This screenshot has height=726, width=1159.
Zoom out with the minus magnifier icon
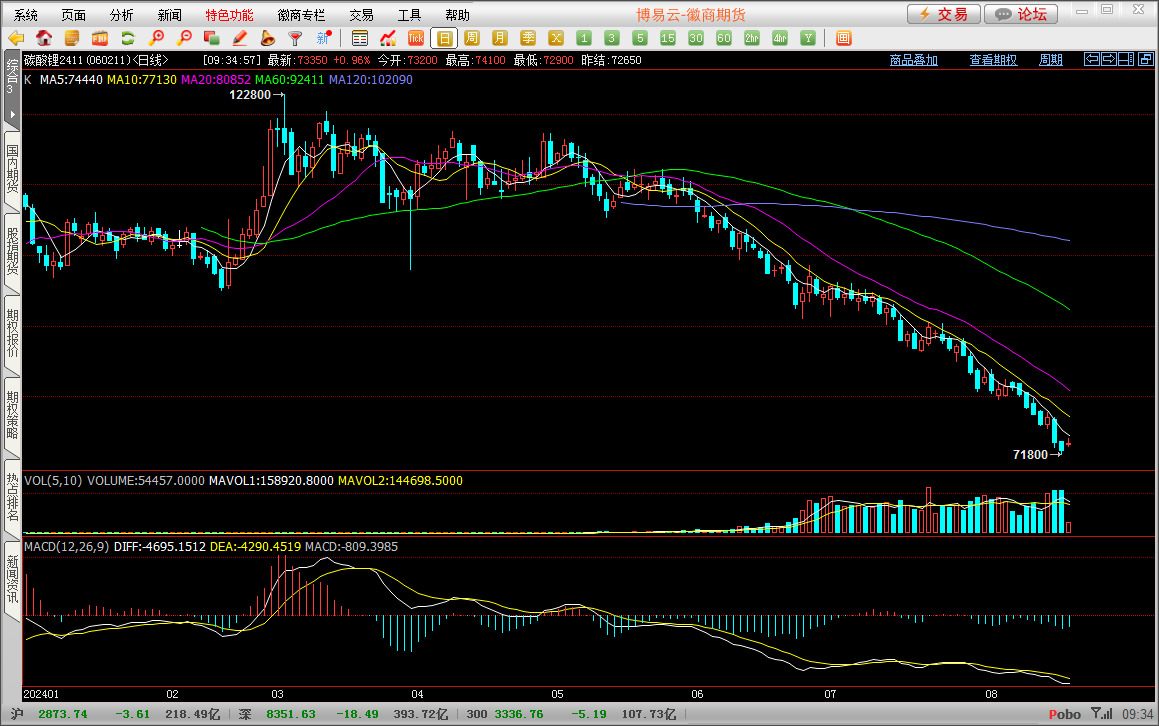coord(184,38)
